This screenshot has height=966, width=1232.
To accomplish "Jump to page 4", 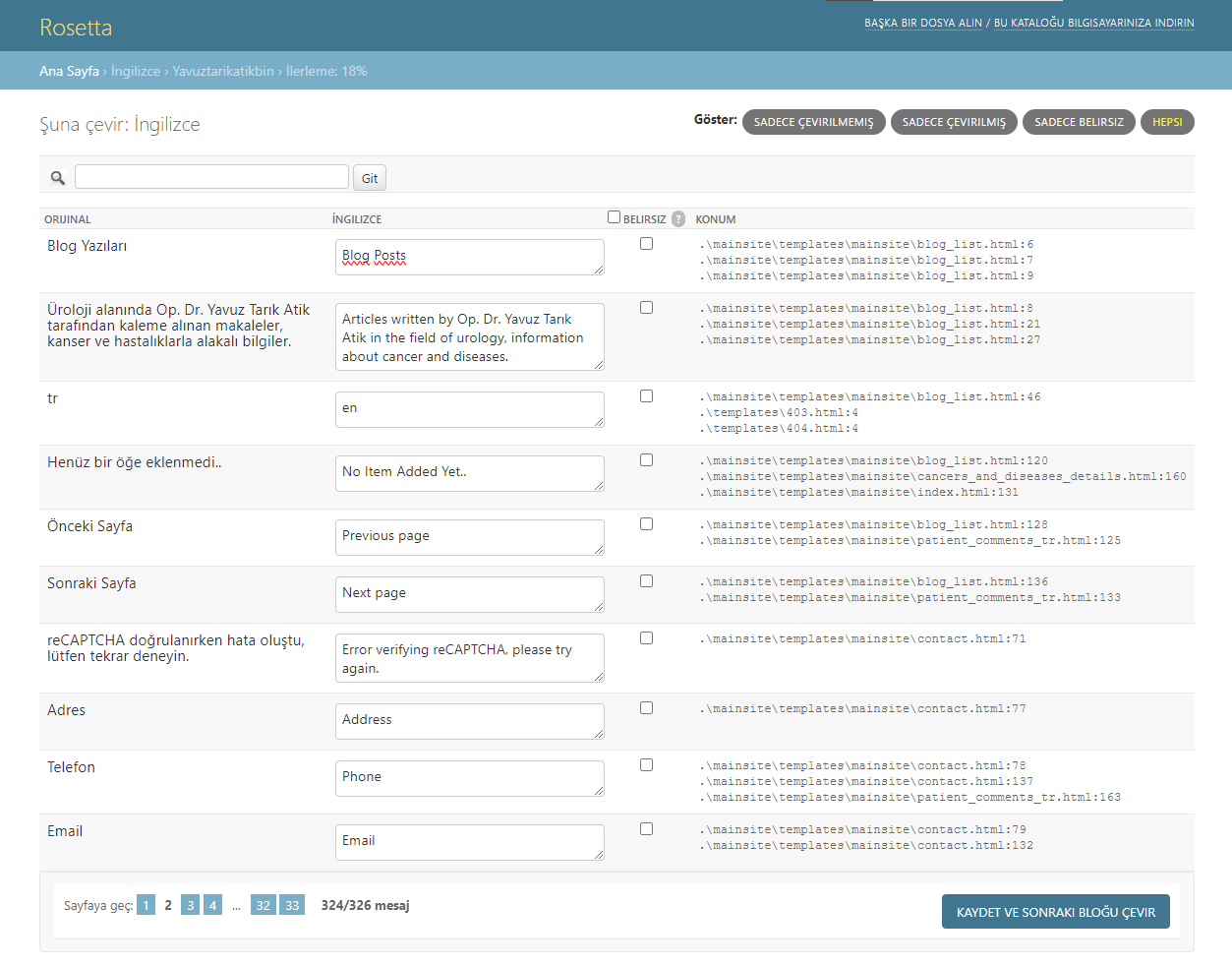I will pos(212,905).
